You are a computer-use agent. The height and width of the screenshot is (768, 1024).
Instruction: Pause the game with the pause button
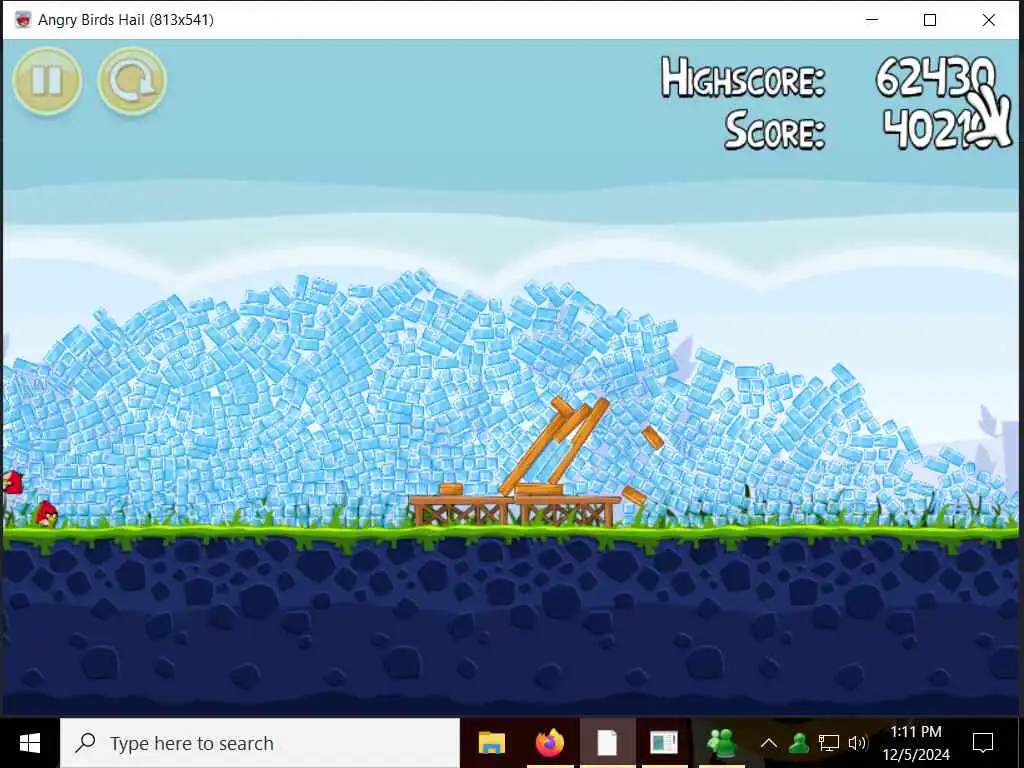(48, 81)
